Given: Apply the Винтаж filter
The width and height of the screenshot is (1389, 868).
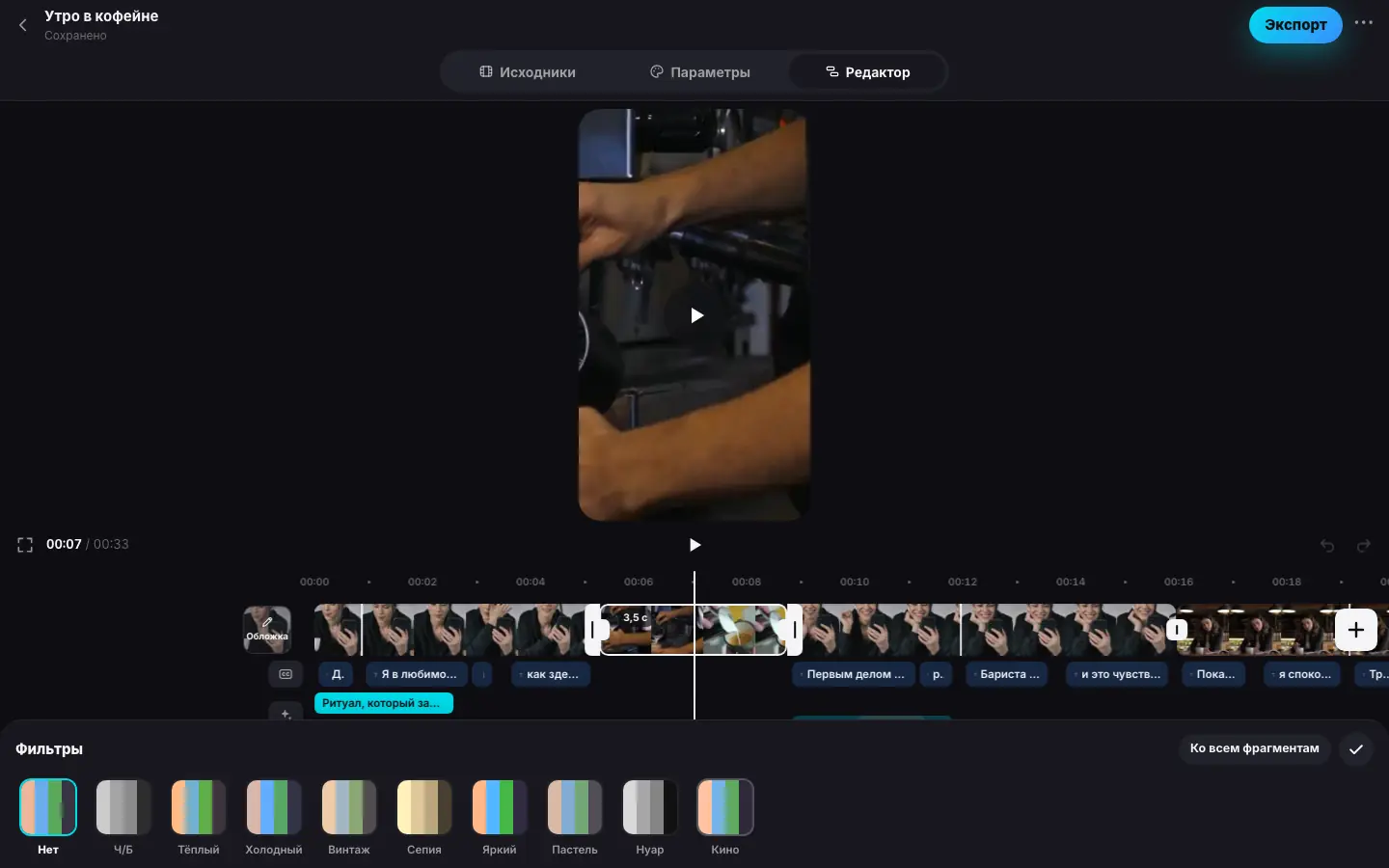Looking at the screenshot, I should click(x=349, y=807).
